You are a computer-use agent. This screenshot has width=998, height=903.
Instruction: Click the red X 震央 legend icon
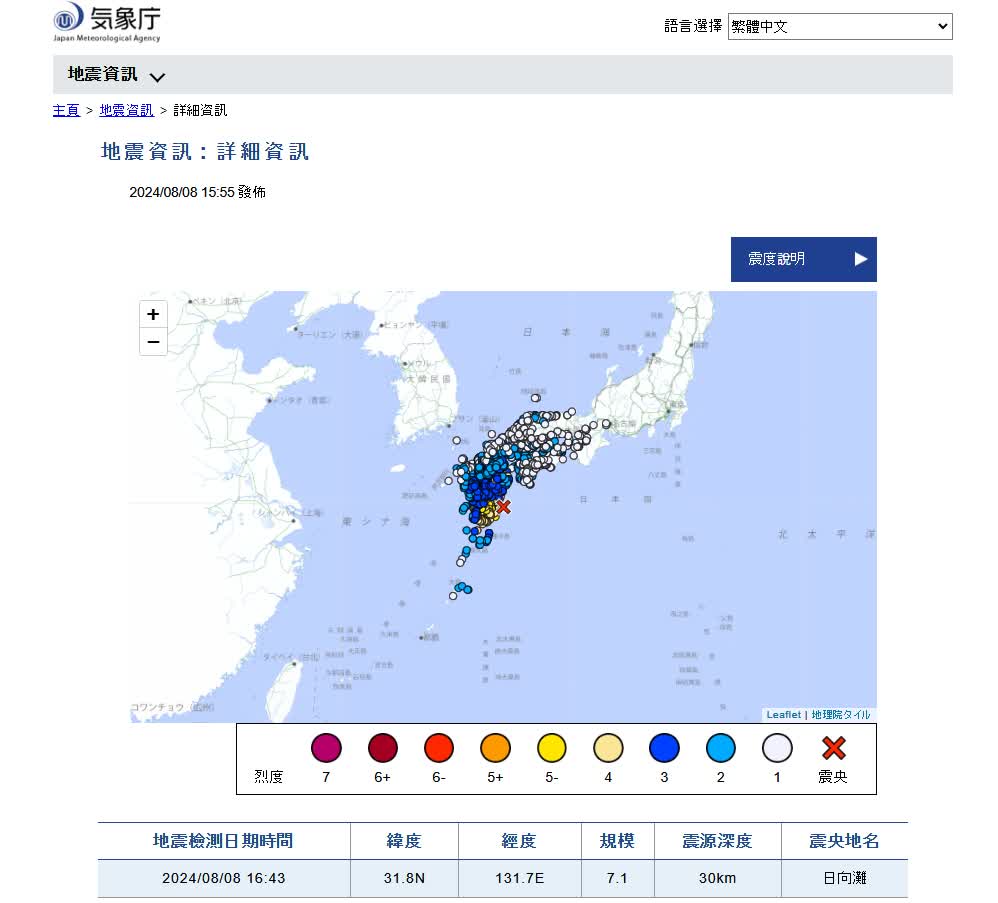click(x=833, y=748)
